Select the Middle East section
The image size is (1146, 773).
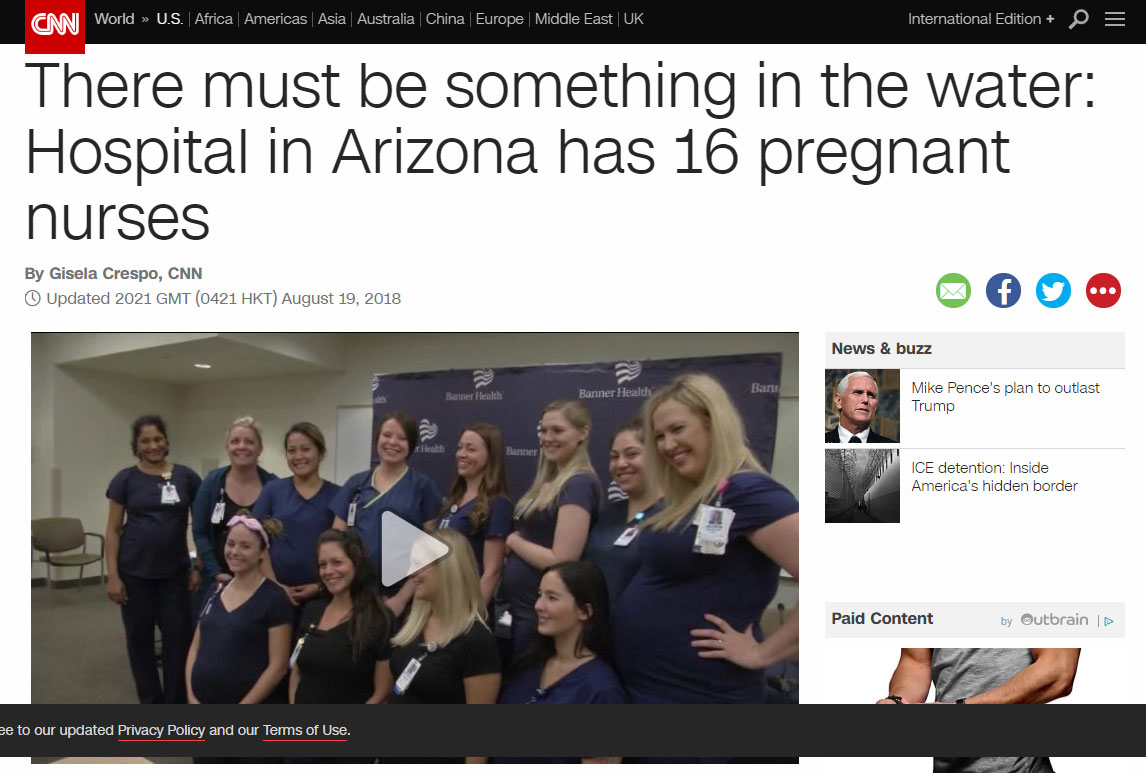(x=573, y=19)
